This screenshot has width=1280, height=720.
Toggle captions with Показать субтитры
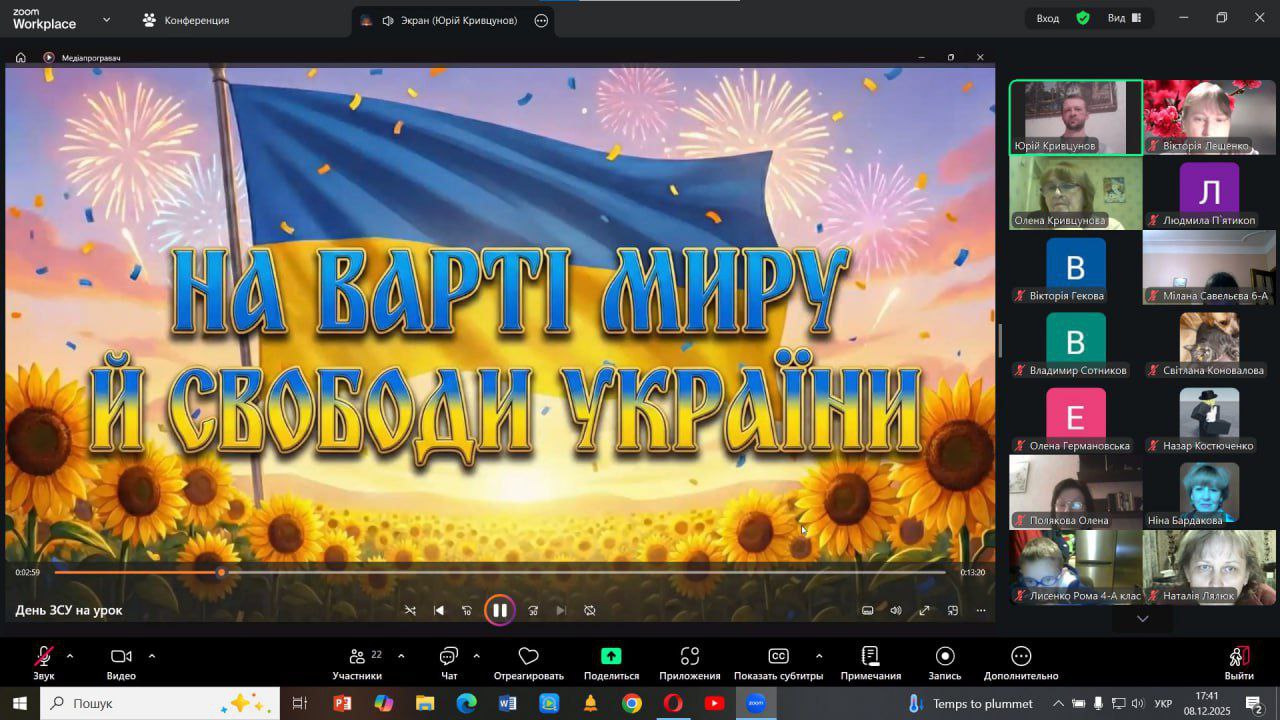[x=778, y=662]
